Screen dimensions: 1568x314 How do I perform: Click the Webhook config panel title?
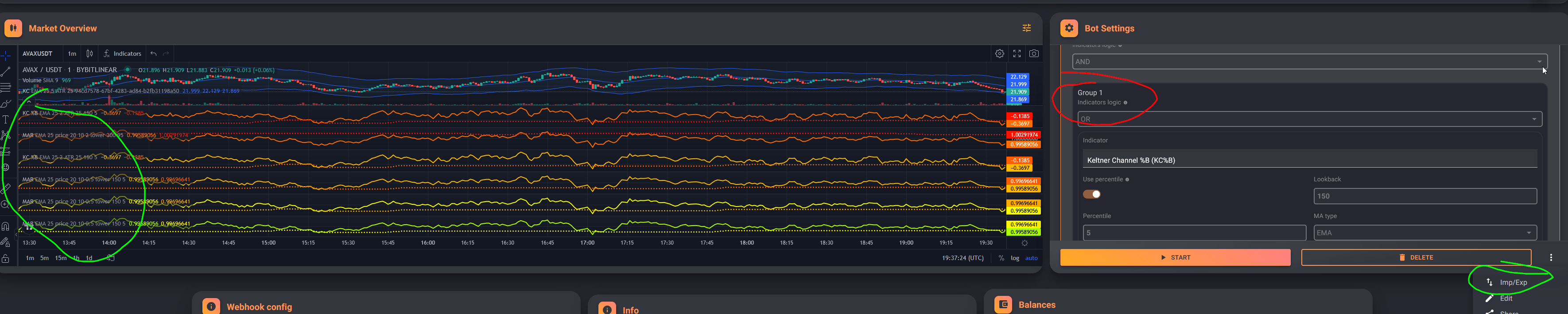259,307
